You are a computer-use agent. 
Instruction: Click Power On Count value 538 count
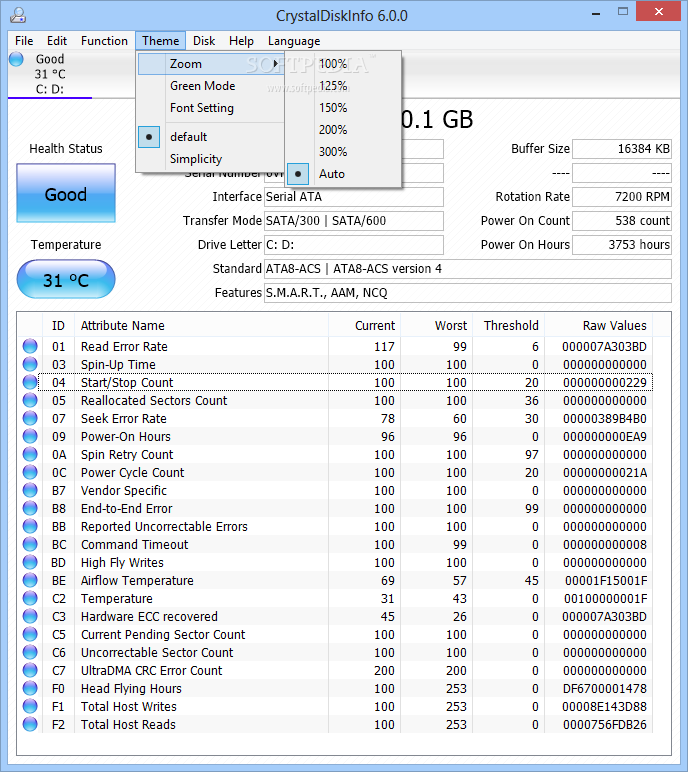point(622,221)
